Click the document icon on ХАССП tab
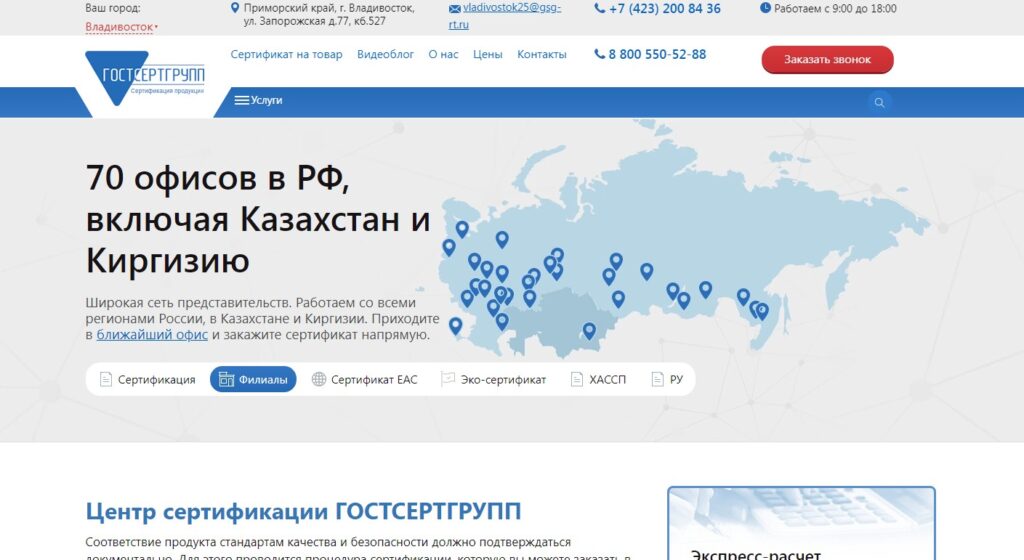The height and width of the screenshot is (560, 1024). click(577, 379)
